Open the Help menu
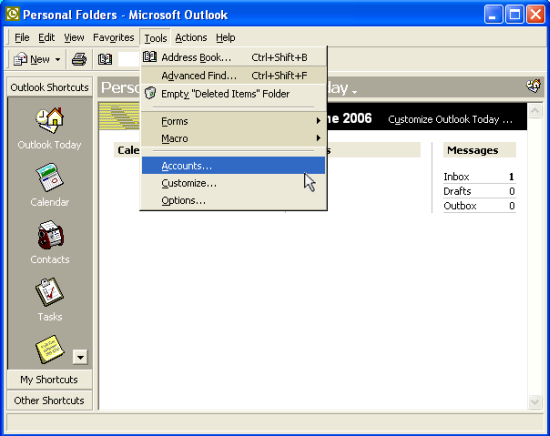This screenshot has width=550, height=436. coord(225,38)
